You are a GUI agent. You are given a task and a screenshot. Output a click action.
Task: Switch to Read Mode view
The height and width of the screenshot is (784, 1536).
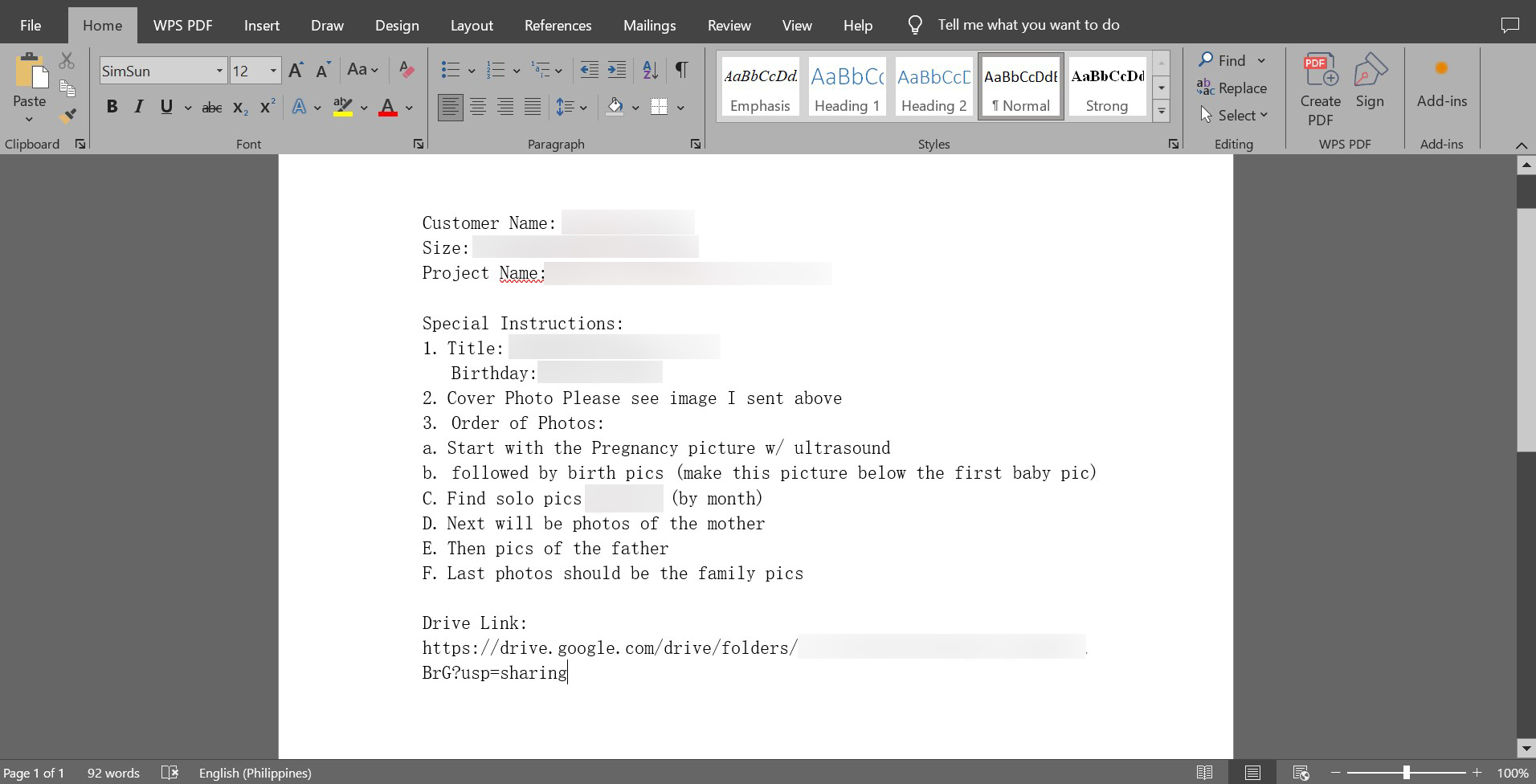1204,773
